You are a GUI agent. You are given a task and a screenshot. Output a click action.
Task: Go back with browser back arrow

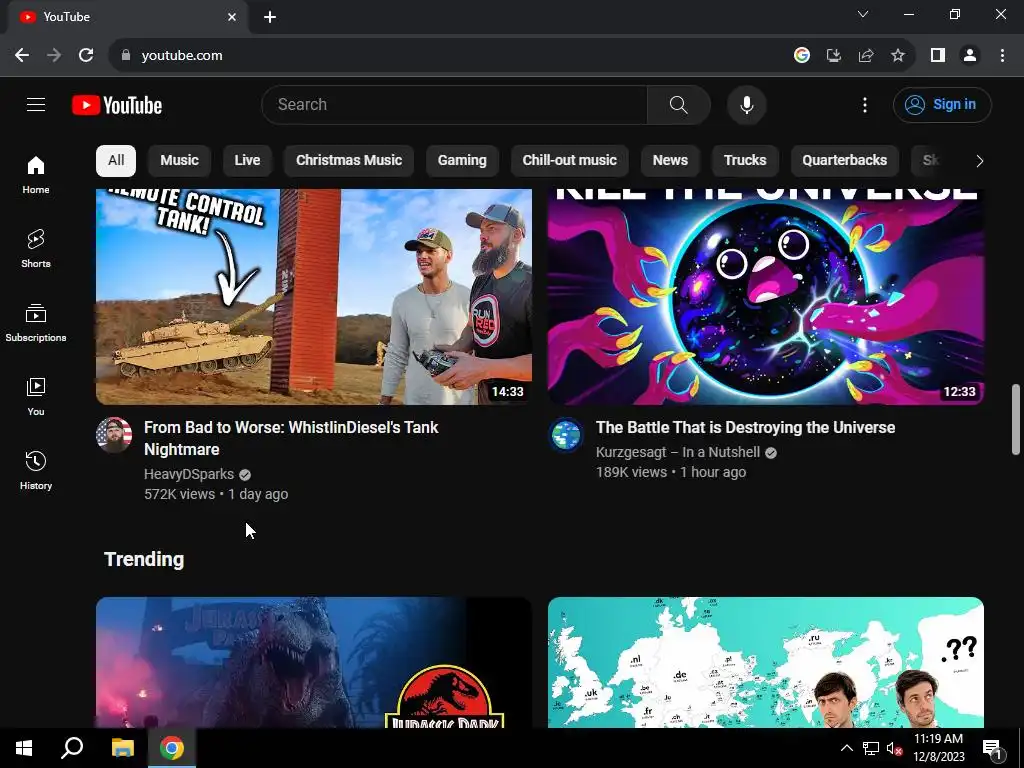pyautogui.click(x=22, y=56)
